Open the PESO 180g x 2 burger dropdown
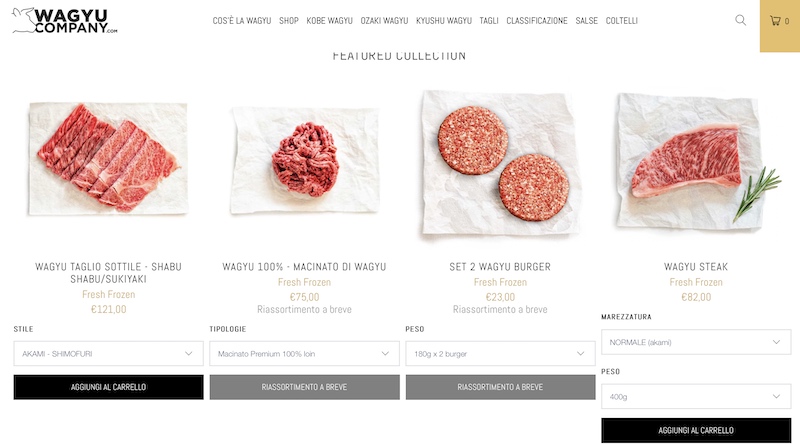Image resolution: width=800 pixels, height=445 pixels. [501, 354]
